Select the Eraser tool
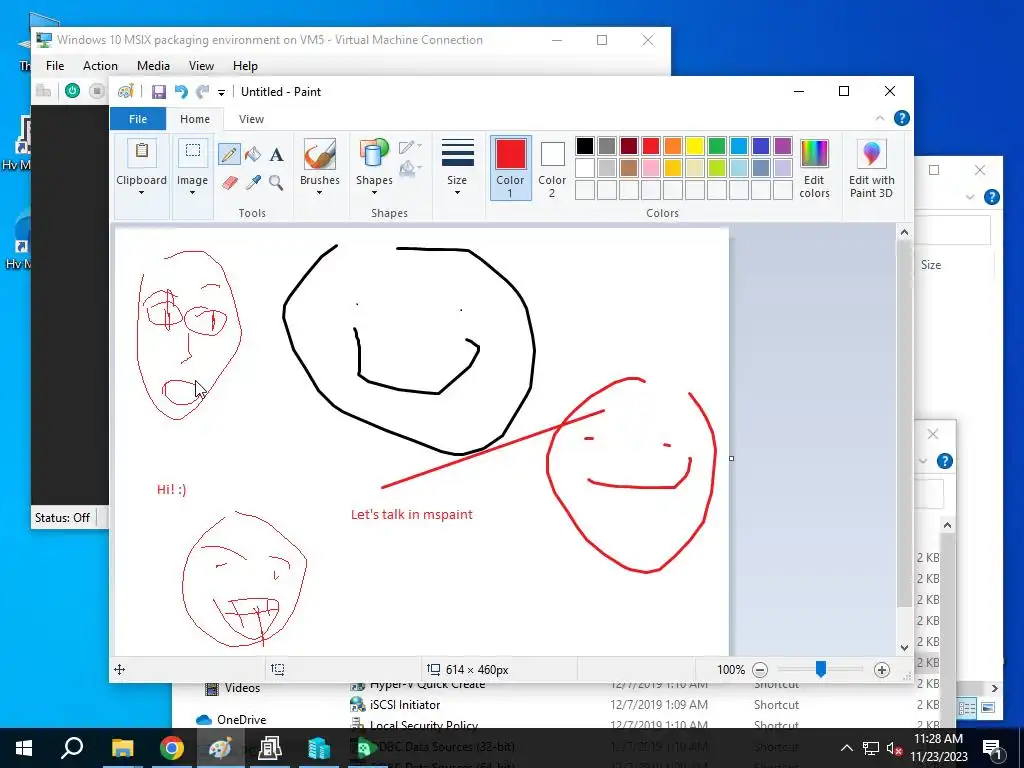The height and width of the screenshot is (768, 1024). coord(229,182)
